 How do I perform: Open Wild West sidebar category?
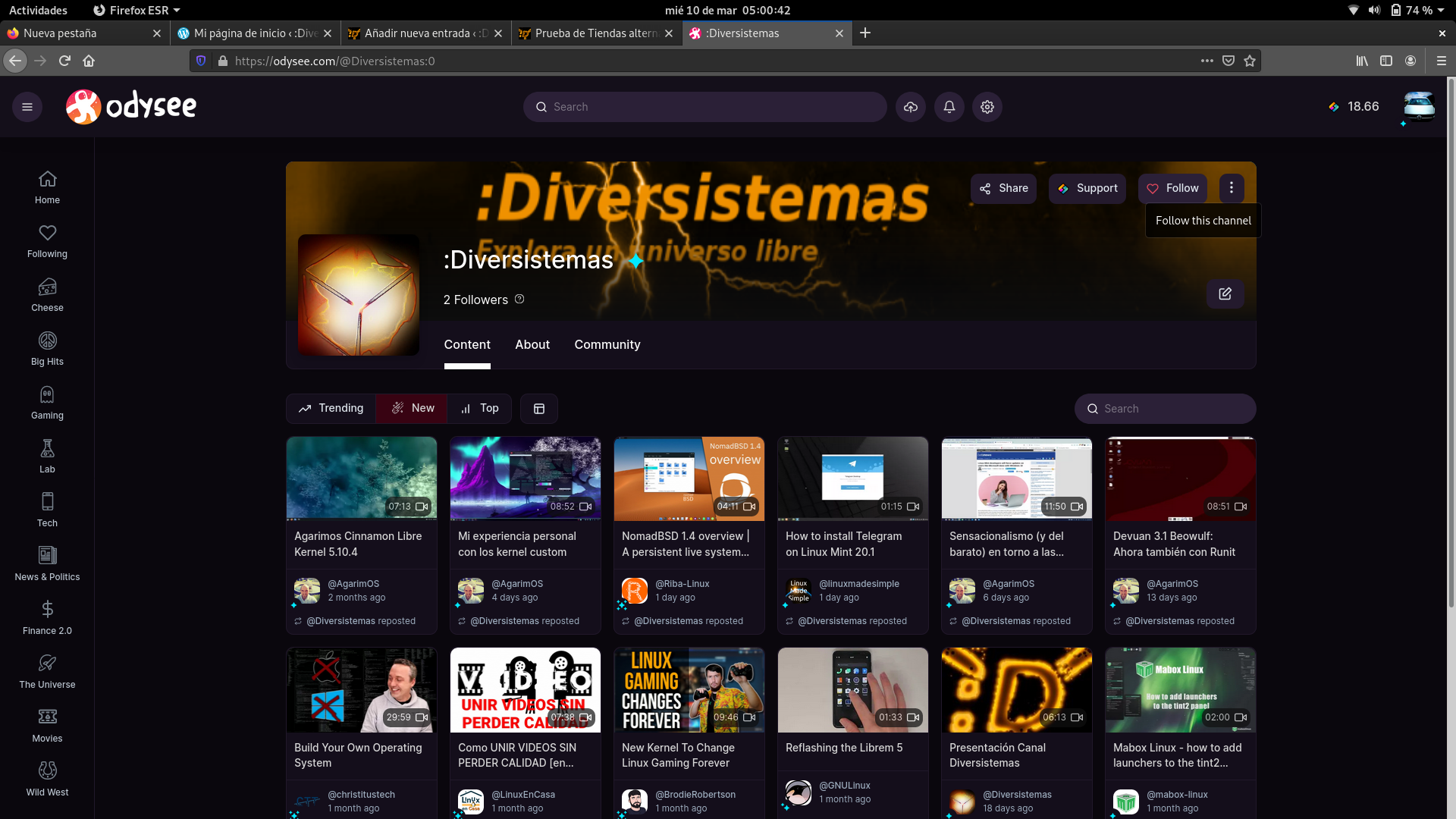(47, 780)
